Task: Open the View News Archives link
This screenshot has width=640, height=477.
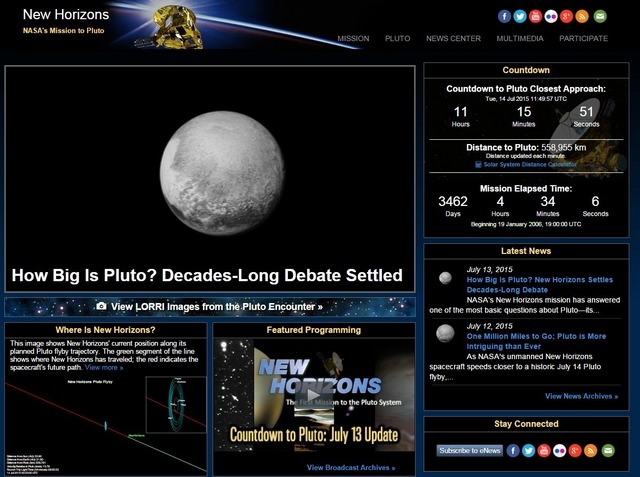Action: click(x=582, y=396)
